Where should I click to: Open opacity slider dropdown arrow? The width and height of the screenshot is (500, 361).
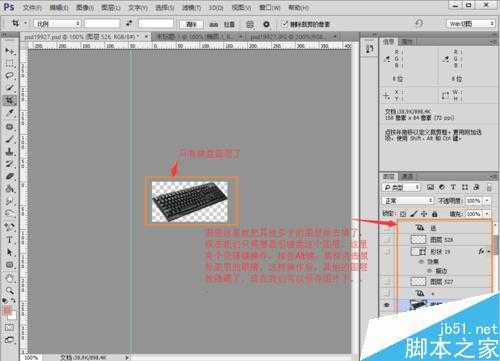coord(487,201)
